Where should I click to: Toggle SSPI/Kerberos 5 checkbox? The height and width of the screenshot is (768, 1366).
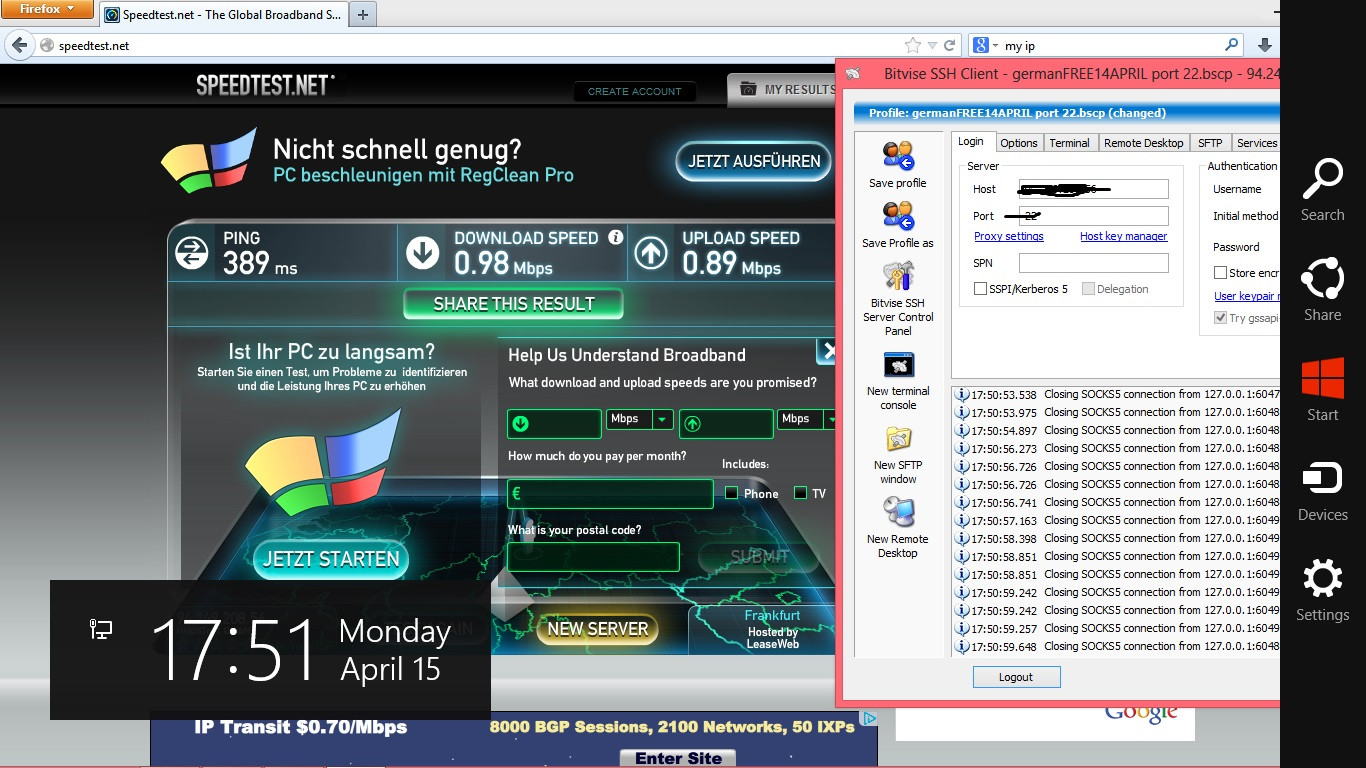[981, 289]
